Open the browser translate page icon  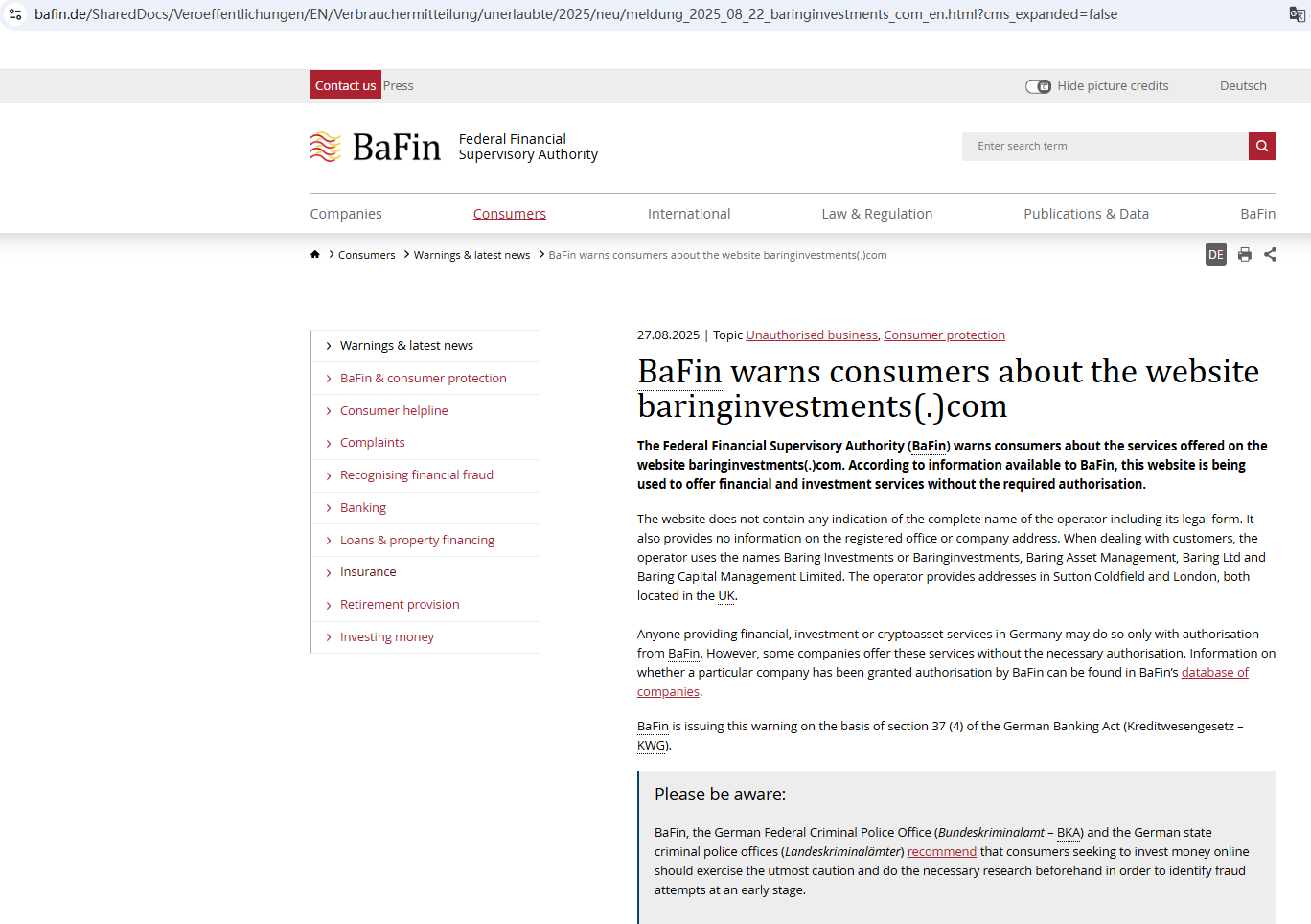[x=1298, y=14]
